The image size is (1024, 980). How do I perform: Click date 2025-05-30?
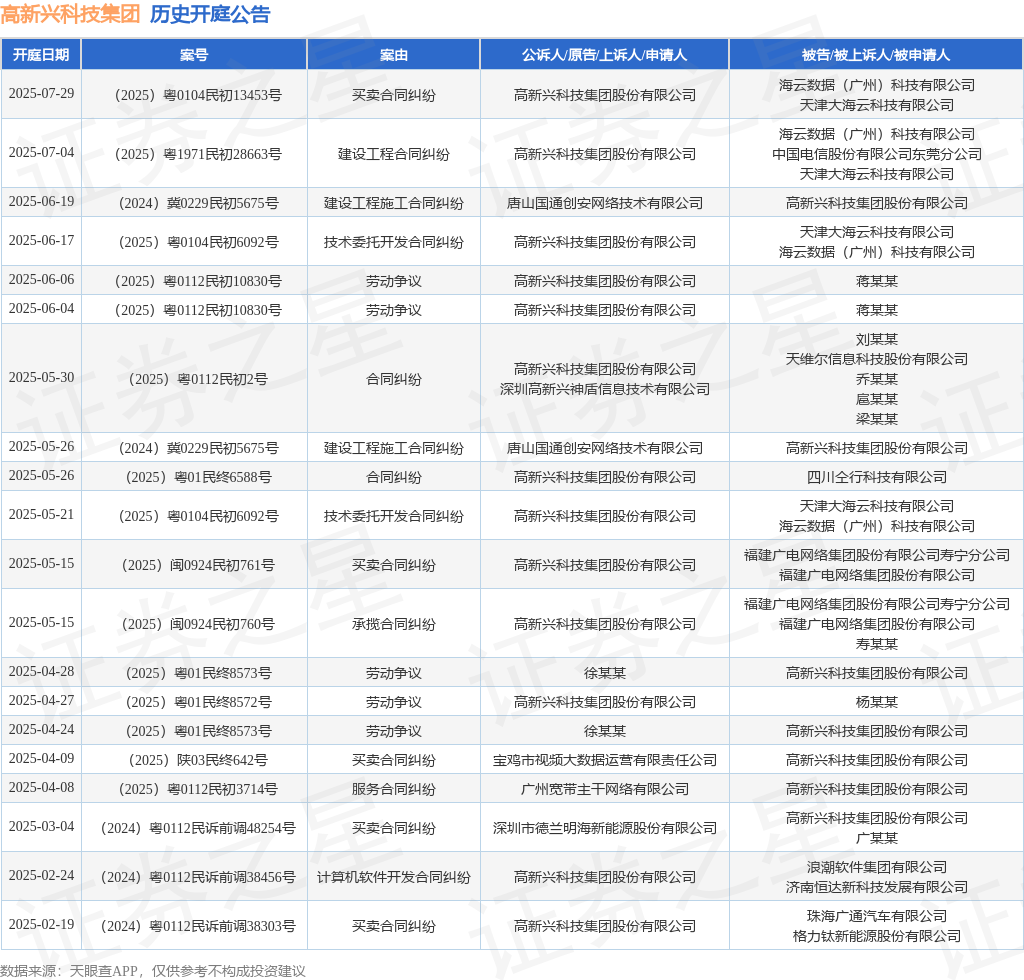41,377
